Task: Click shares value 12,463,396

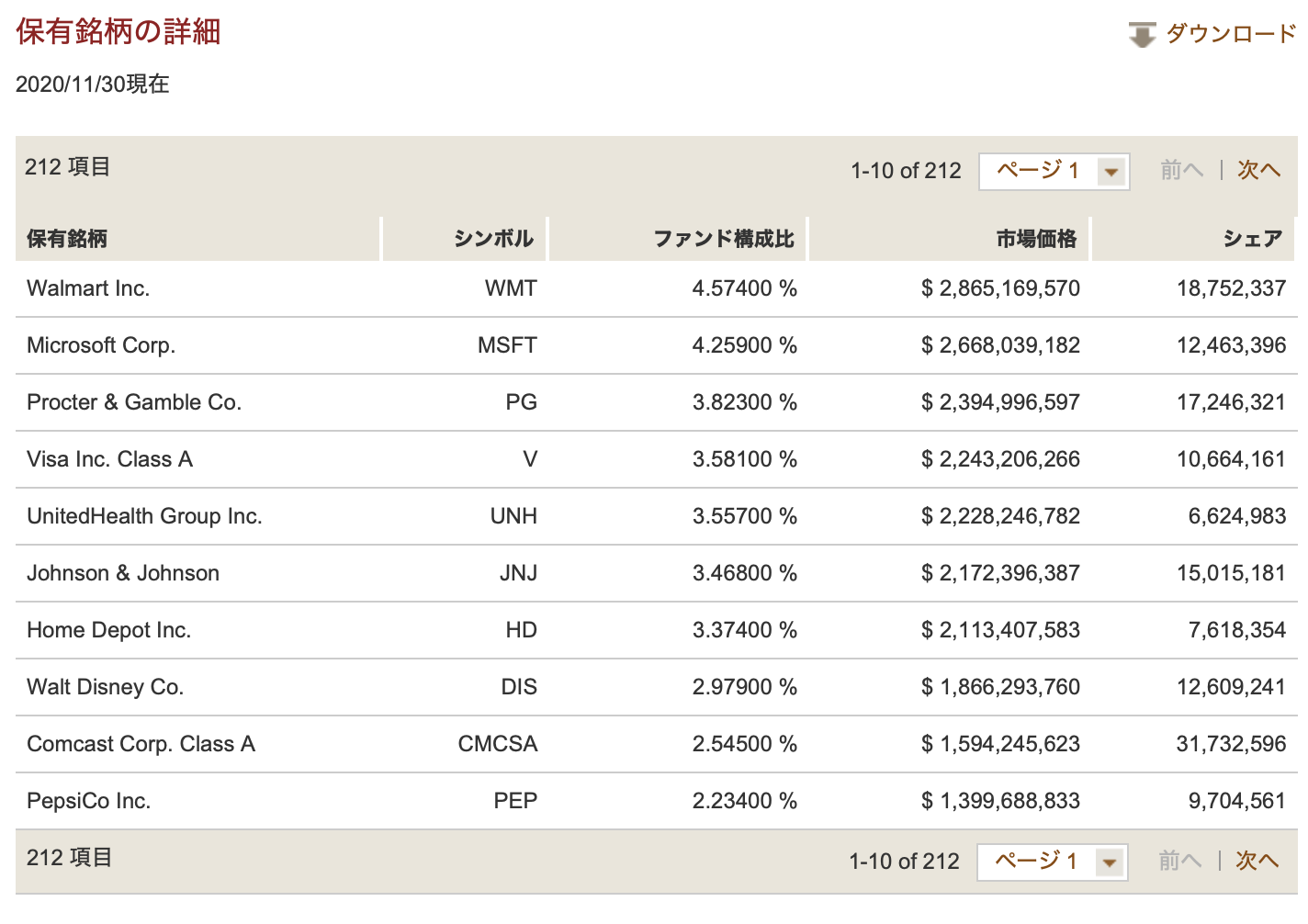Action: point(1231,345)
